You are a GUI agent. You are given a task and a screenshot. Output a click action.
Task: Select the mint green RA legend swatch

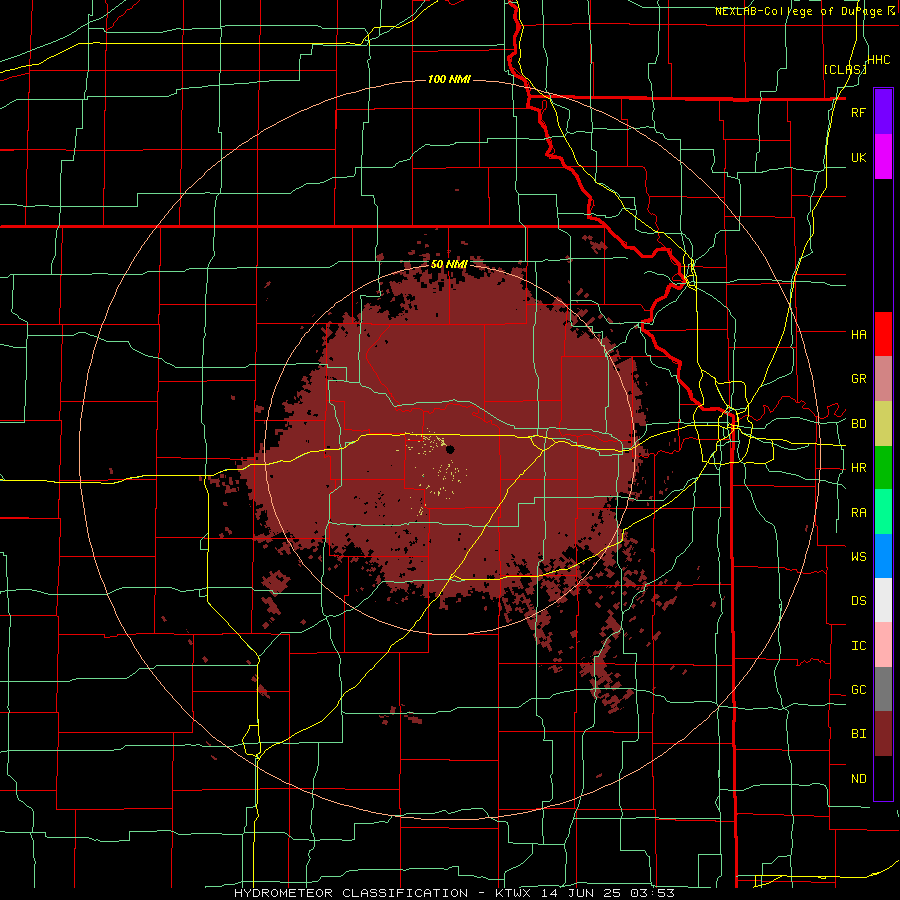pos(883,512)
